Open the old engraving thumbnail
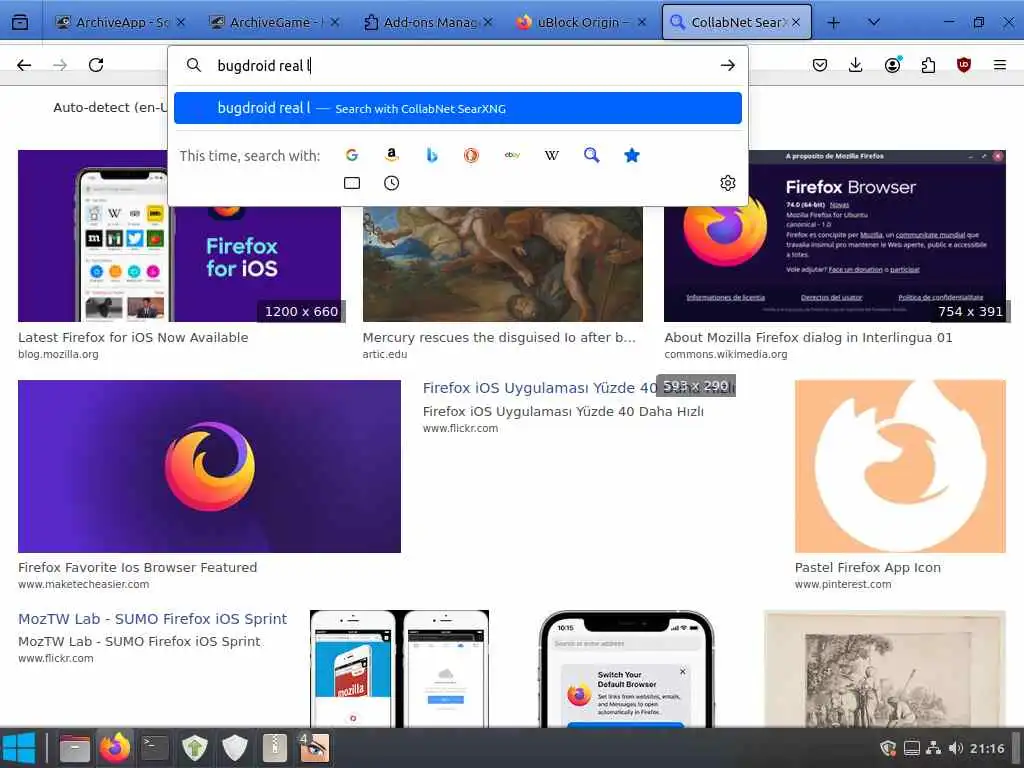This screenshot has height=768, width=1024. click(x=885, y=669)
